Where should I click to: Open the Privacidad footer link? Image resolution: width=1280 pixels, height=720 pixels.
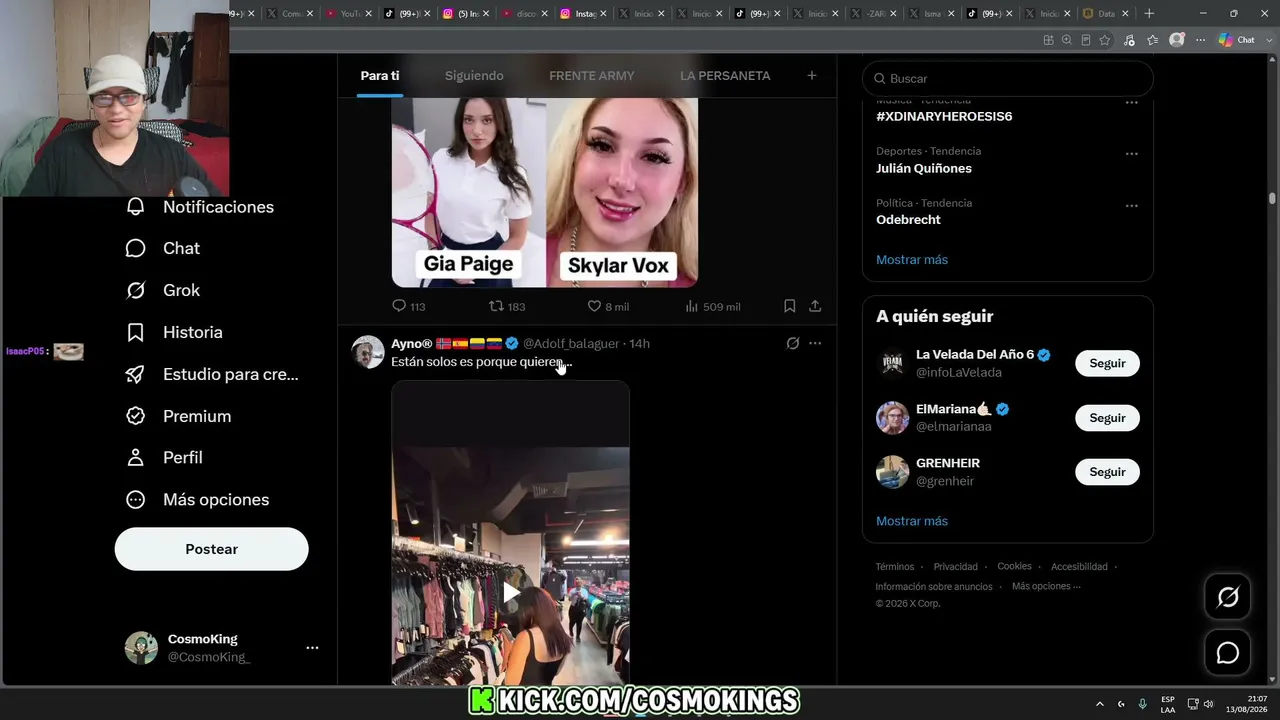(x=956, y=567)
